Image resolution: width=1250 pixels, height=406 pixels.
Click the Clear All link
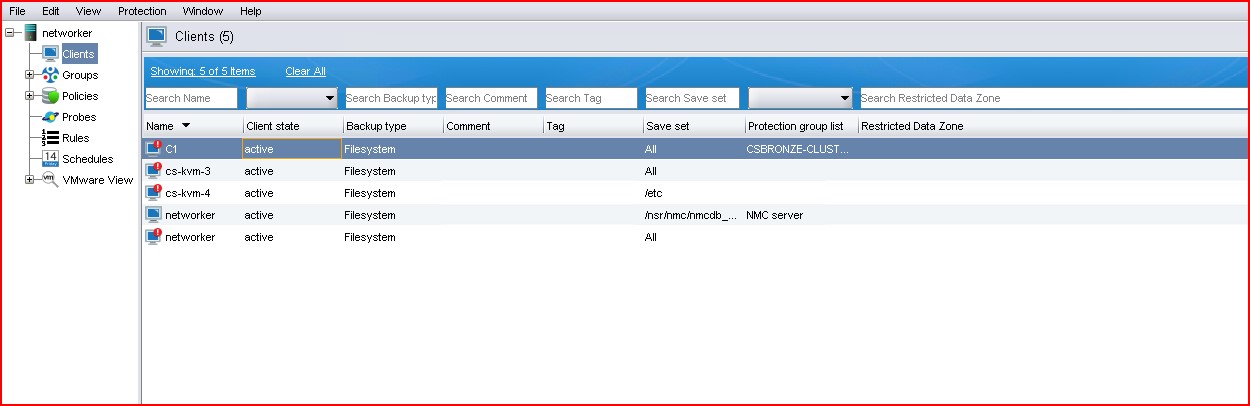coord(305,71)
